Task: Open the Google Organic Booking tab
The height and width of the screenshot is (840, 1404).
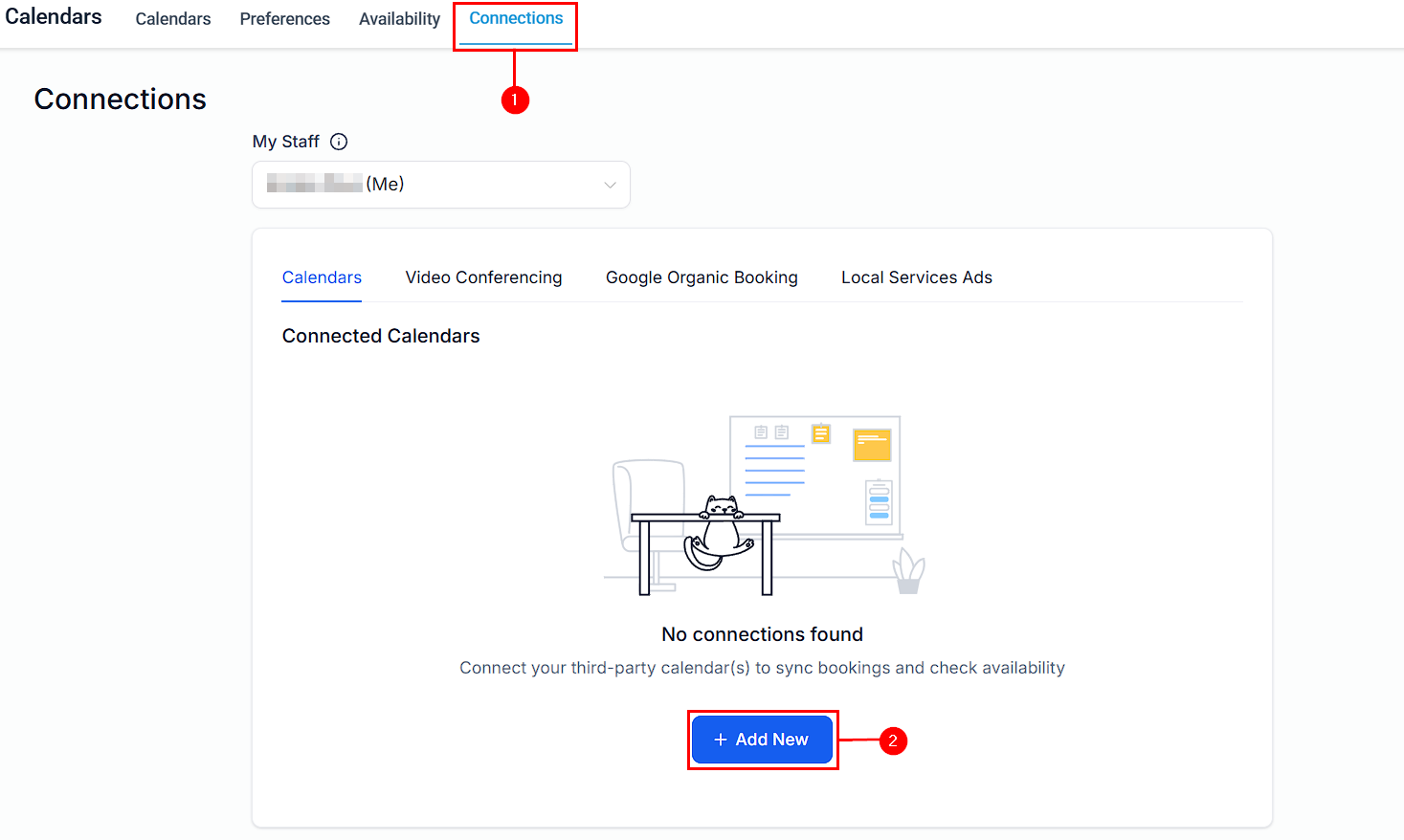Action: click(x=702, y=277)
